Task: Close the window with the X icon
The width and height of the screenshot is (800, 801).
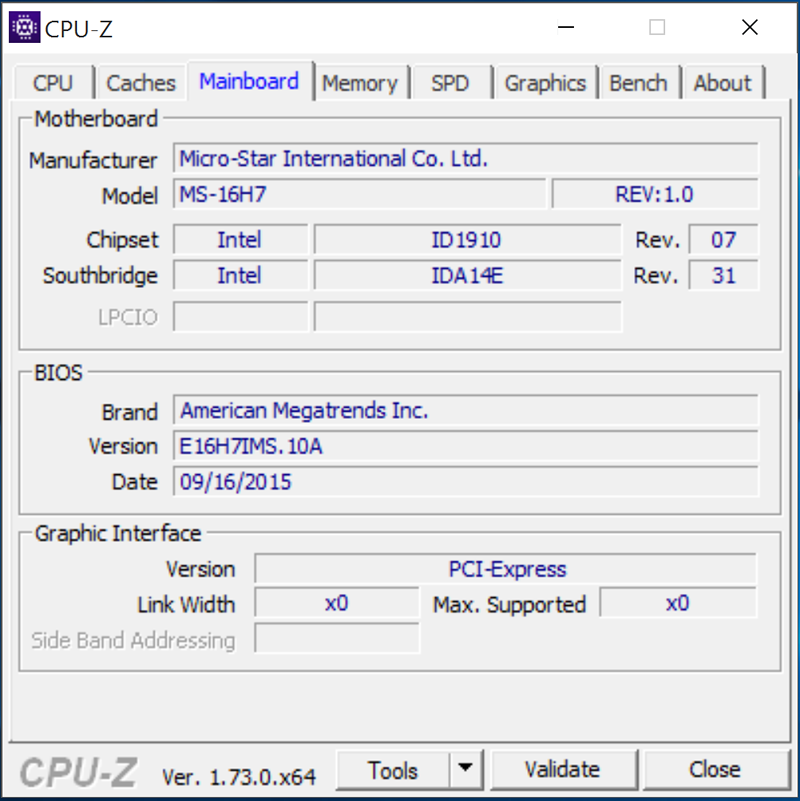Action: [x=749, y=27]
